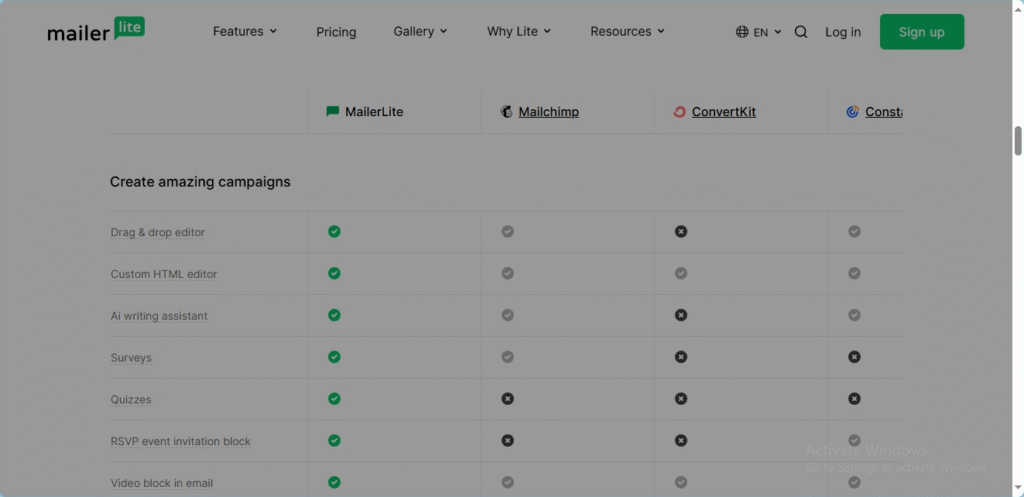Click the globe language icon
This screenshot has height=497, width=1024.
[x=742, y=32]
